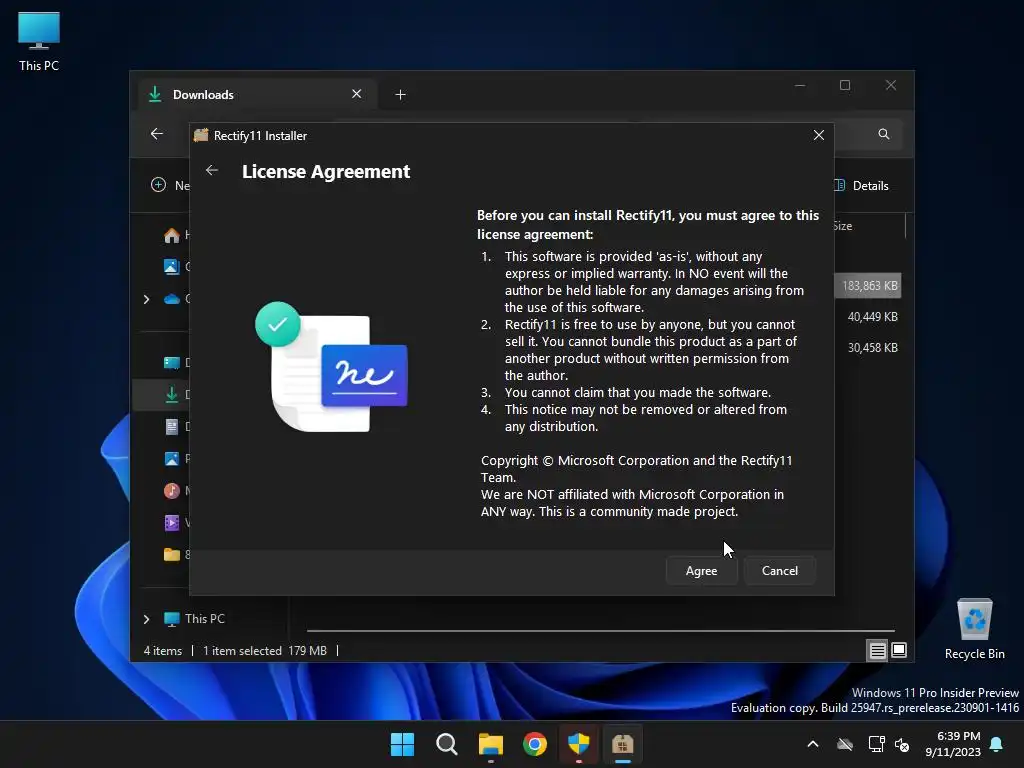This screenshot has height=768, width=1024.
Task: Click the muted volume tray icon
Action: [x=902, y=744]
